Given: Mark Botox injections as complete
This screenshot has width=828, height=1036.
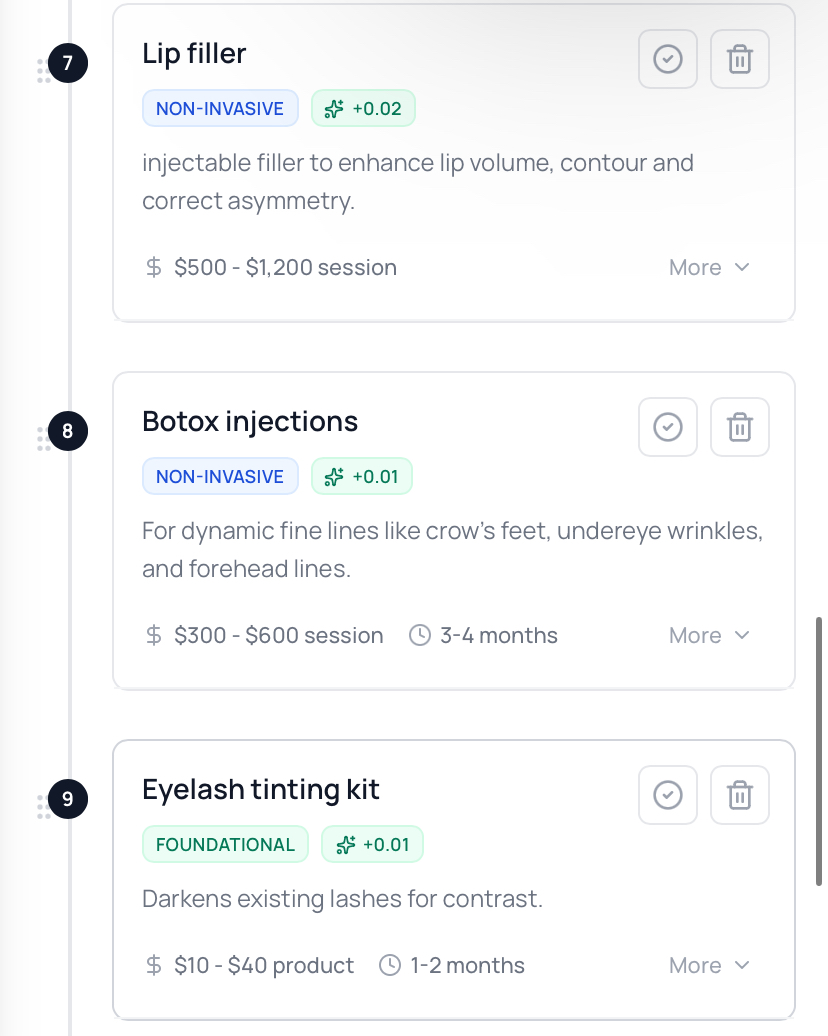Looking at the screenshot, I should point(667,428).
